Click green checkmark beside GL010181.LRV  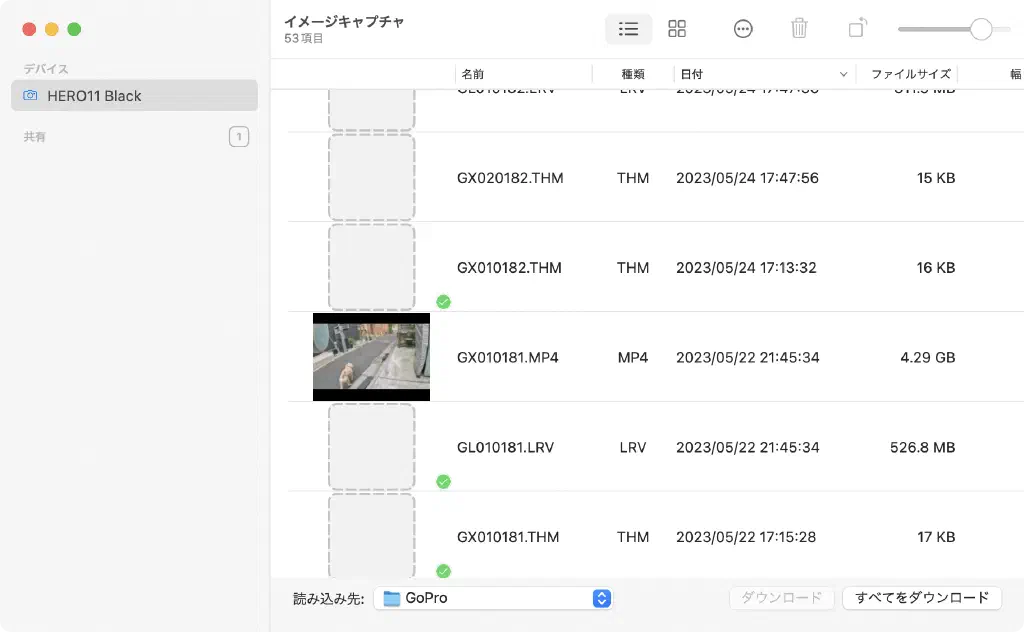(443, 482)
